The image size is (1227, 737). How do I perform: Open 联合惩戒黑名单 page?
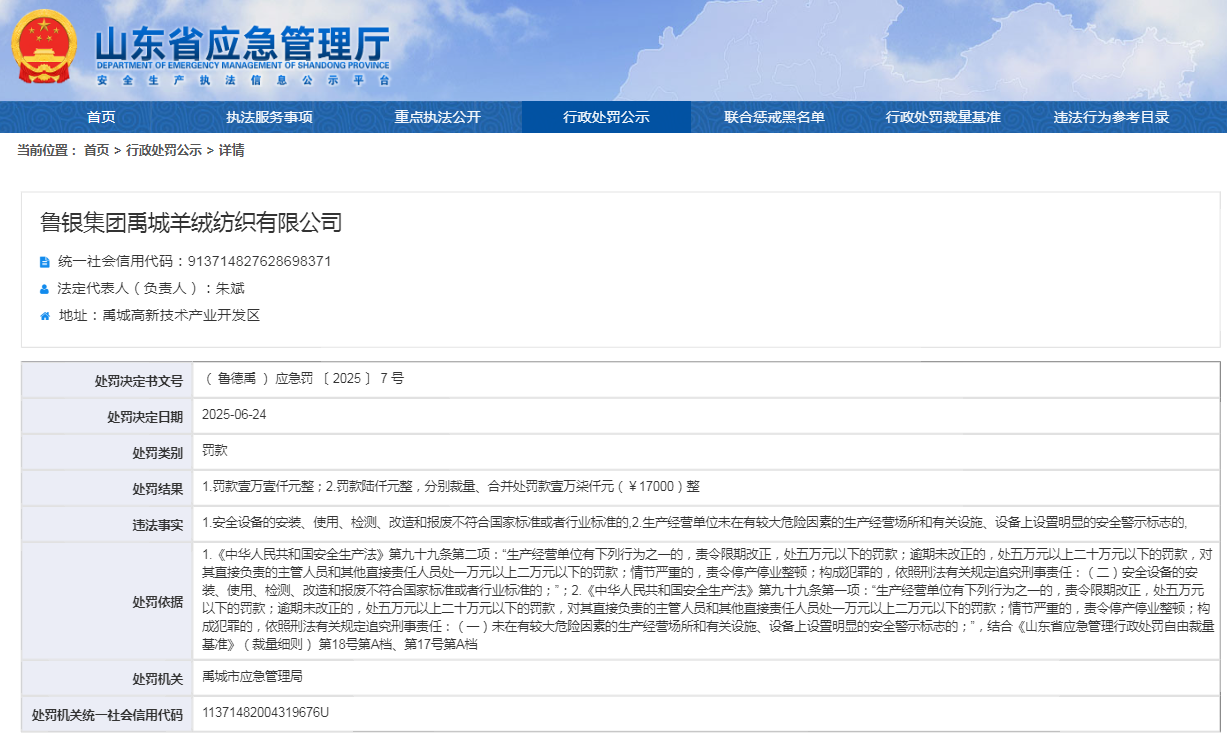(774, 117)
